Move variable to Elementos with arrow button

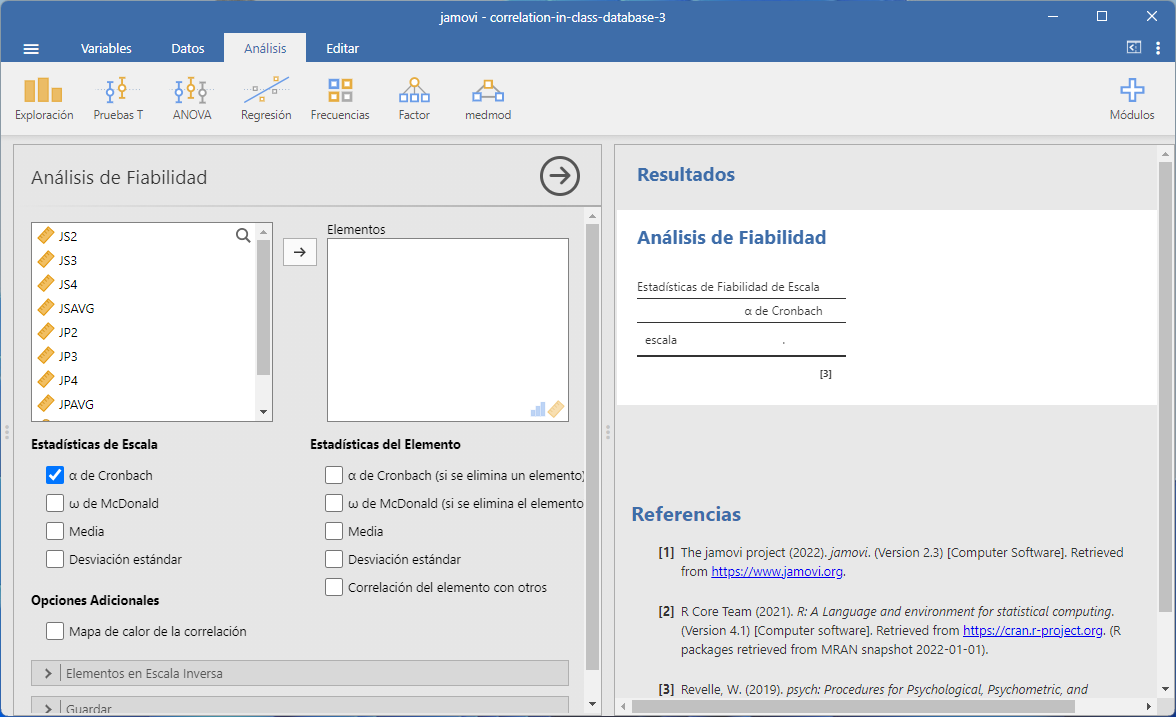tap(299, 253)
